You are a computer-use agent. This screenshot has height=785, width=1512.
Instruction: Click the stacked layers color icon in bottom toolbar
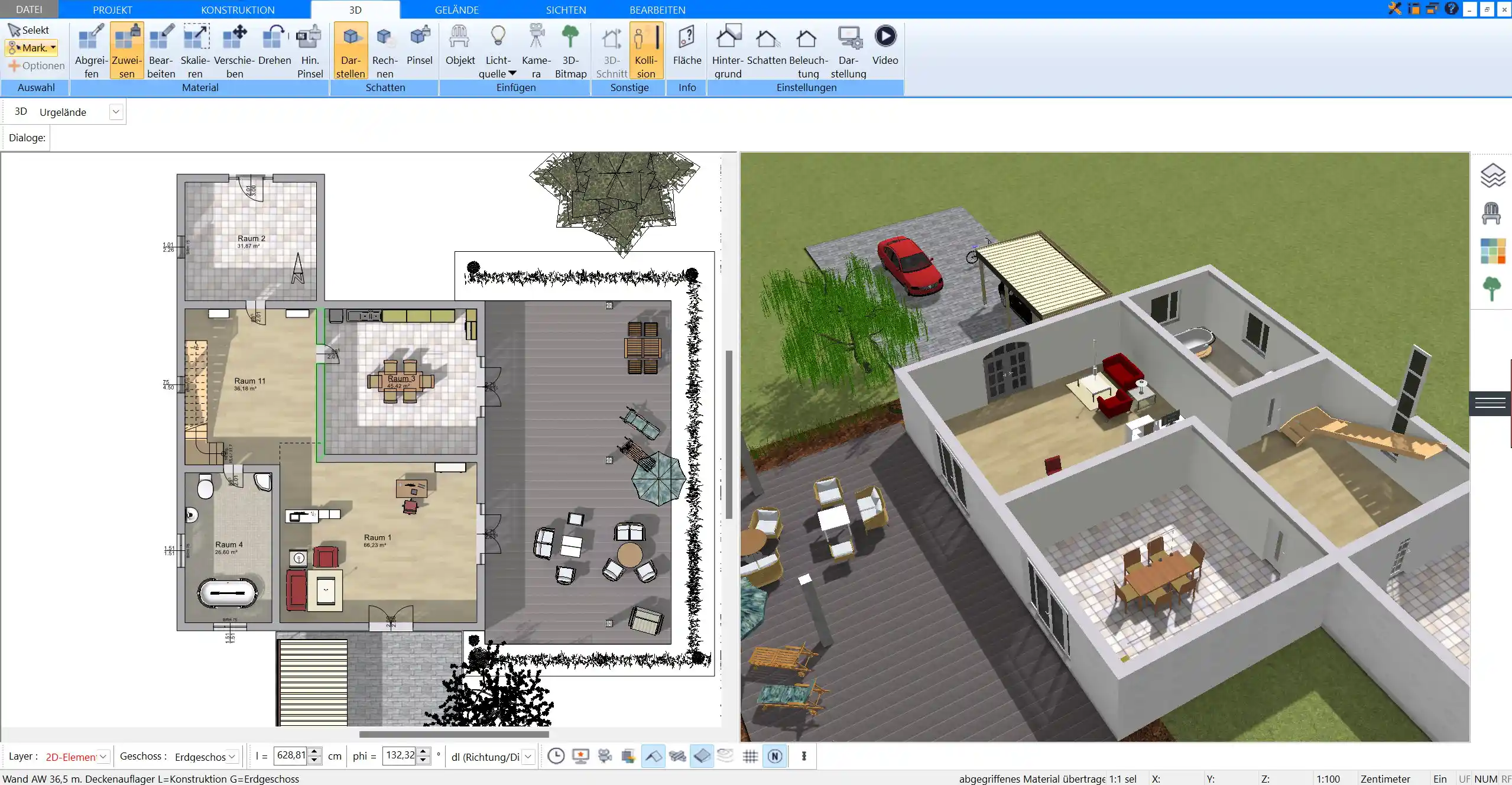click(628, 755)
